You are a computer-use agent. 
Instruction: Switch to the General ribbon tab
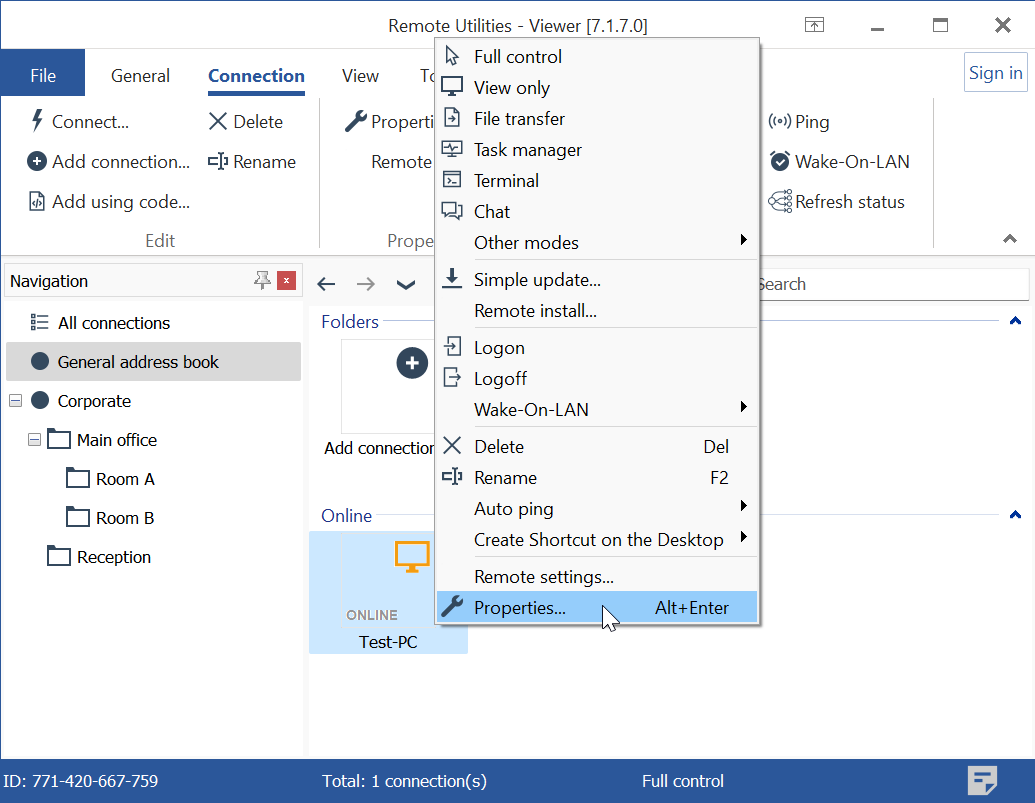(140, 76)
